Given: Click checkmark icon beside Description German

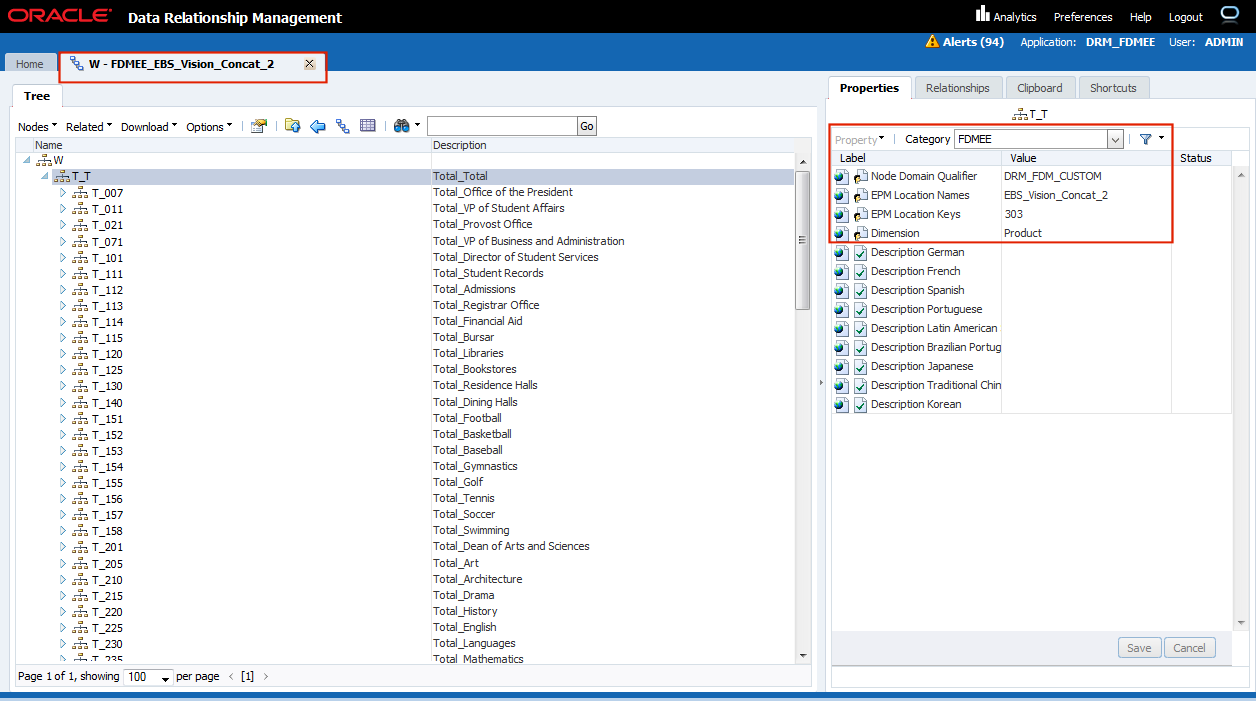Looking at the screenshot, I should [860, 252].
